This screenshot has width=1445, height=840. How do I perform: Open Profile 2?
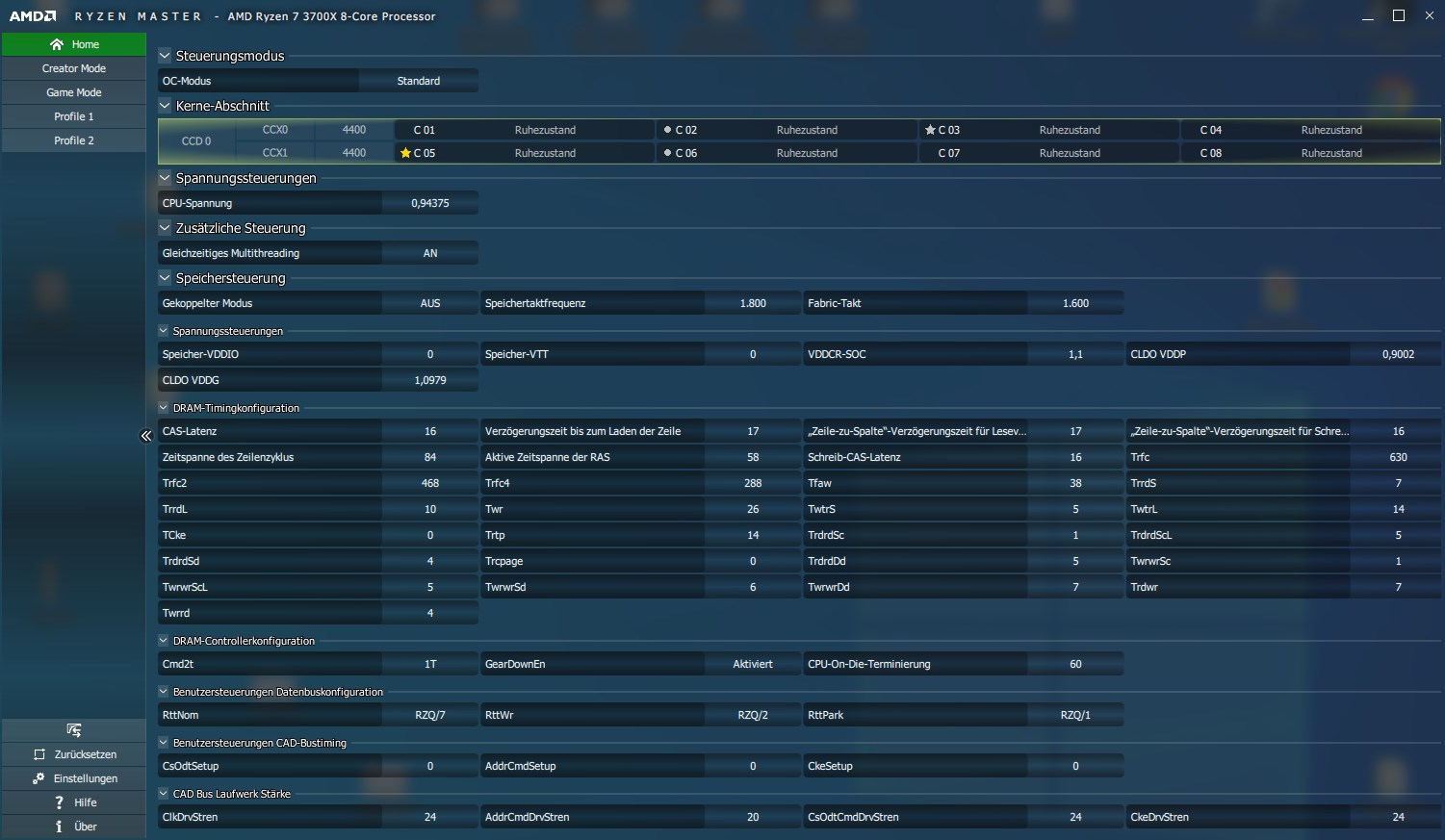tap(74, 140)
